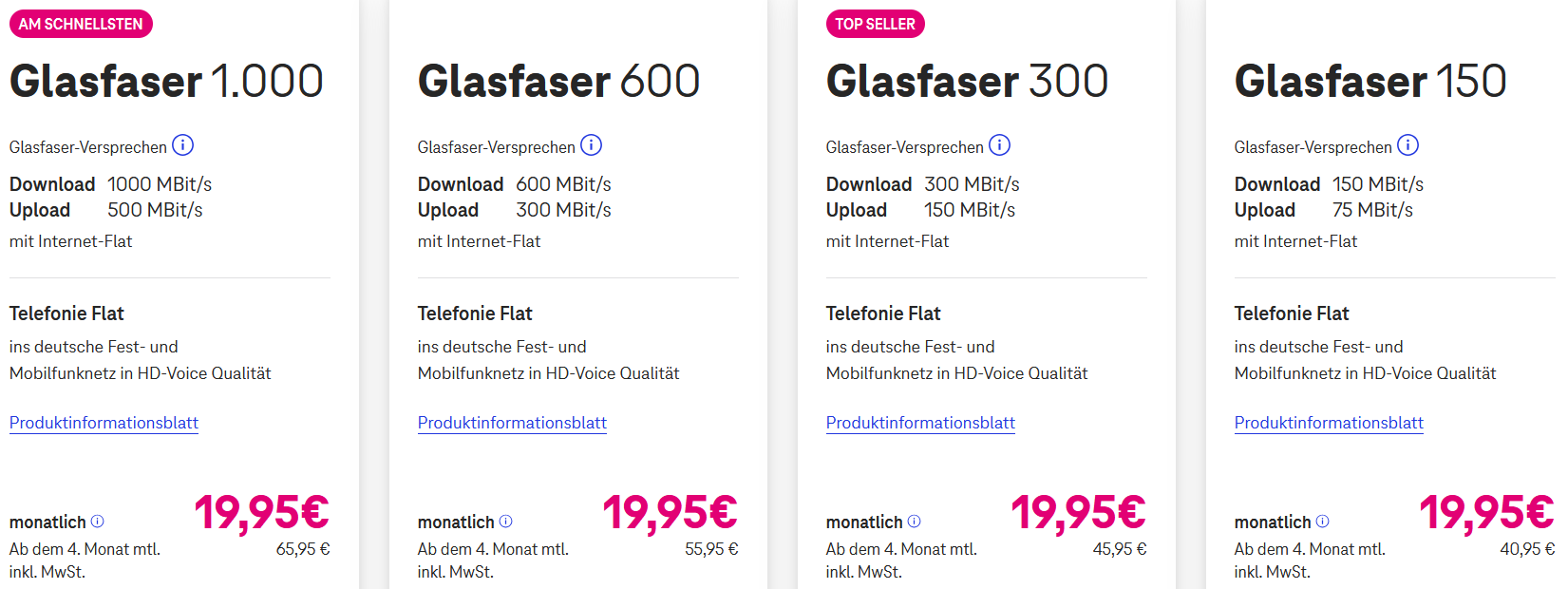View Produktinformationsblatt for Glasfaser 300
This screenshot has height=589, width=1568.
[x=921, y=423]
